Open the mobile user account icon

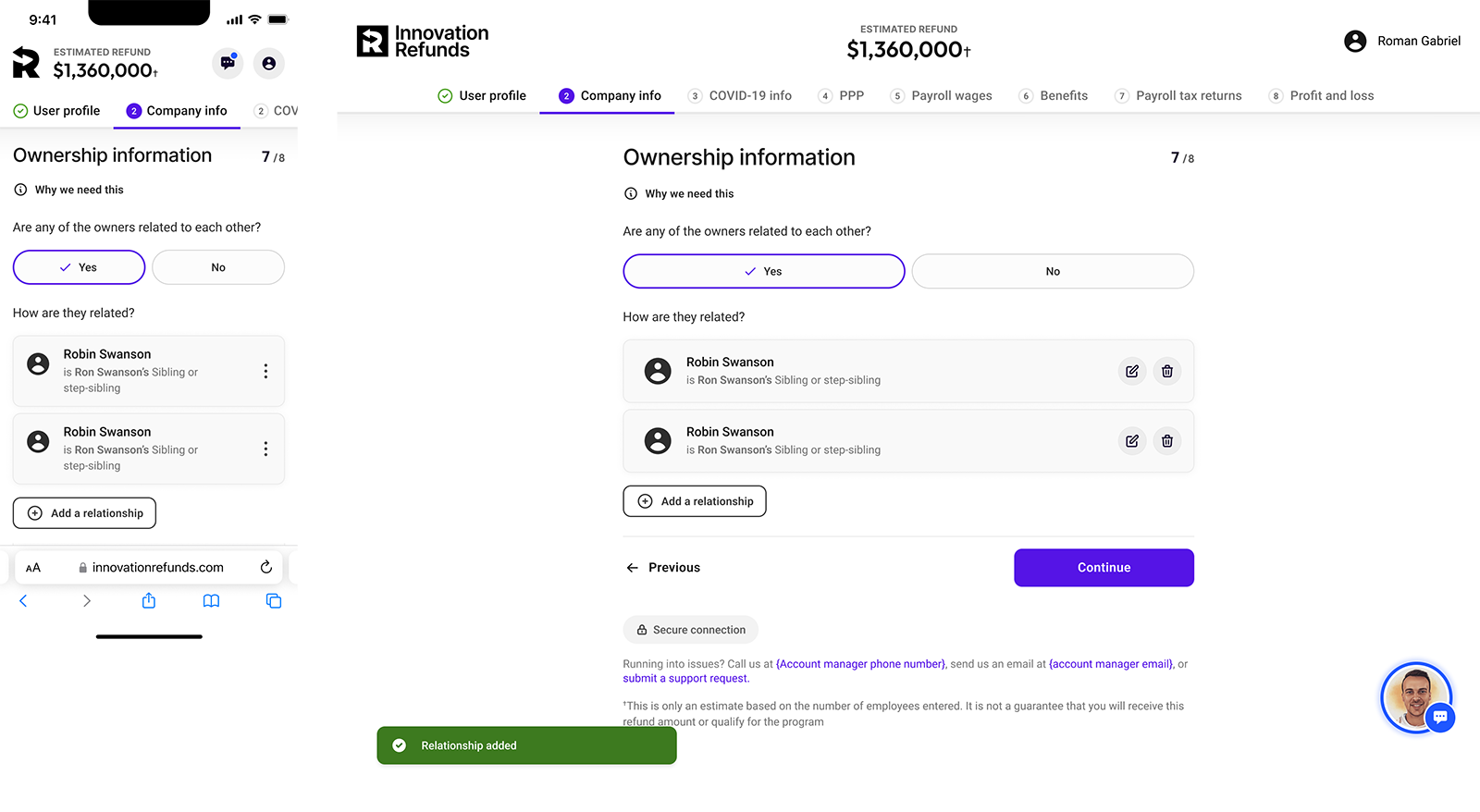268,63
